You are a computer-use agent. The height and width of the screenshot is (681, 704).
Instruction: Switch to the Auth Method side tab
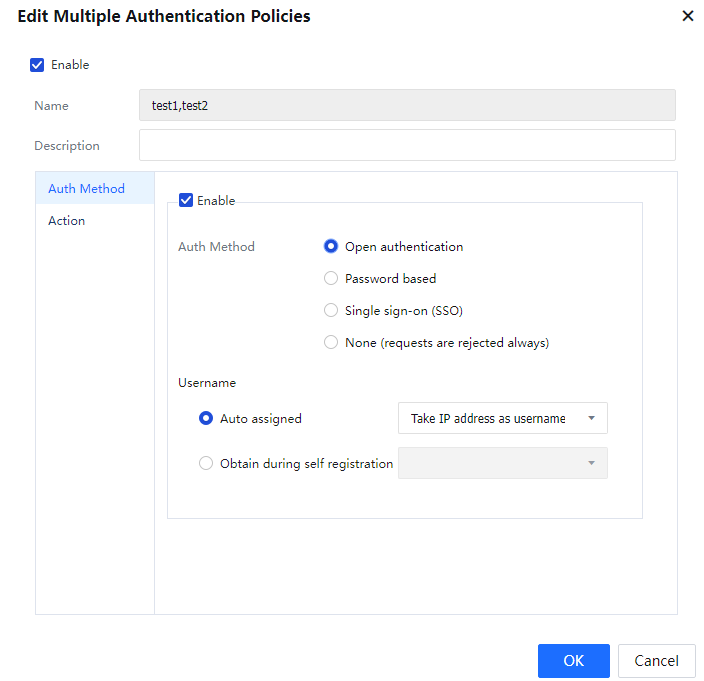87,189
